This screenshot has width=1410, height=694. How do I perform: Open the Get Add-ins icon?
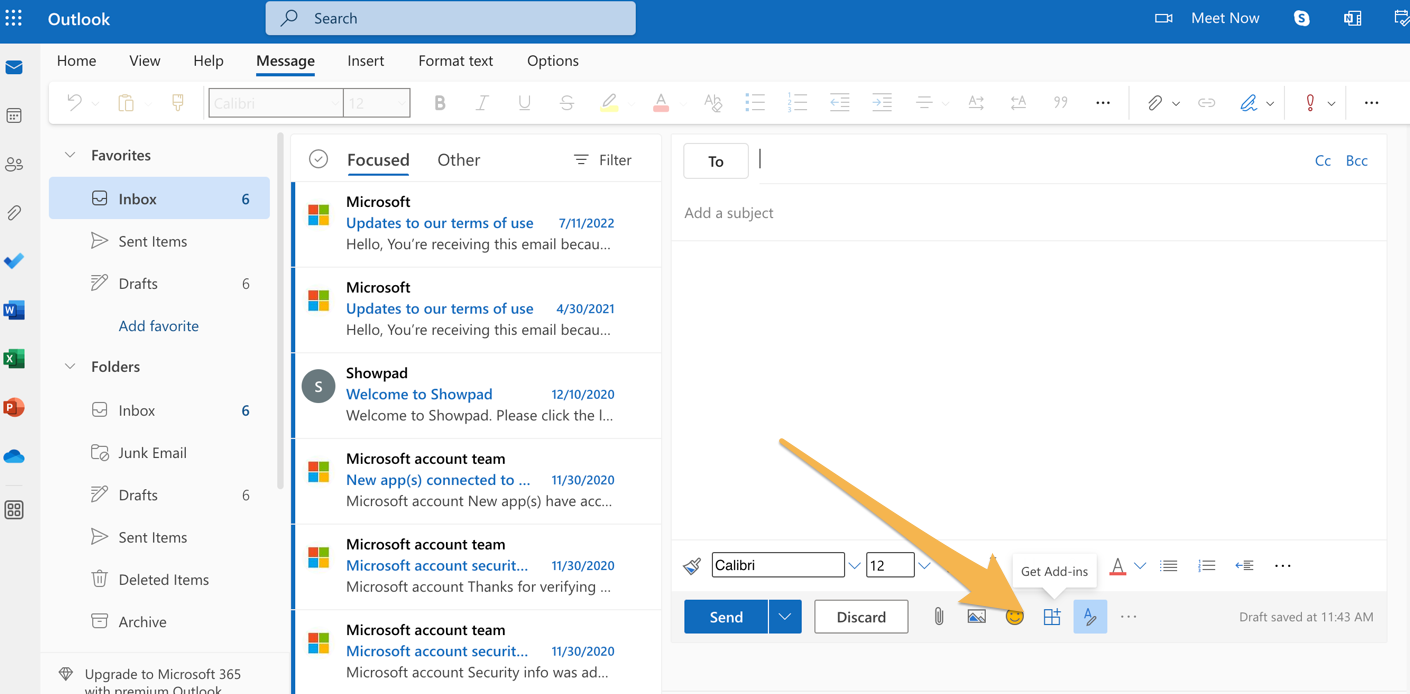point(1052,617)
